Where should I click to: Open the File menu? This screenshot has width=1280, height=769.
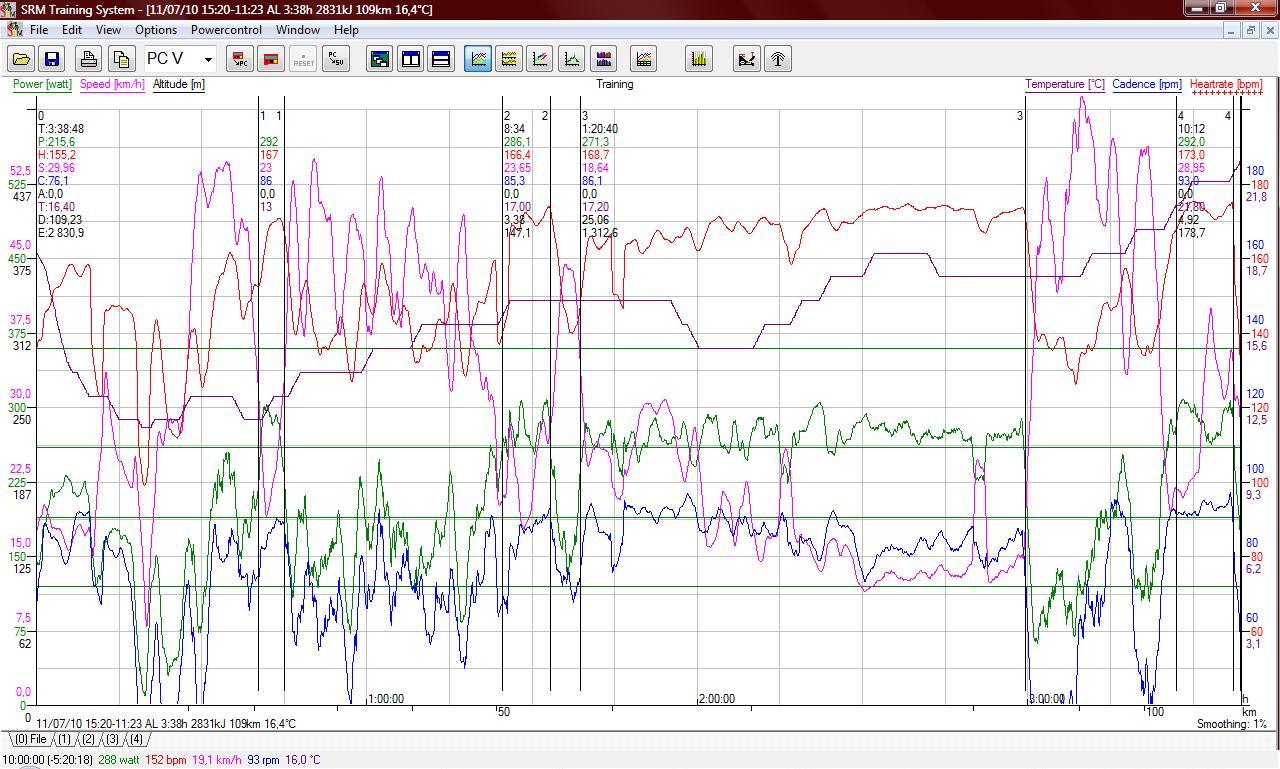[39, 30]
